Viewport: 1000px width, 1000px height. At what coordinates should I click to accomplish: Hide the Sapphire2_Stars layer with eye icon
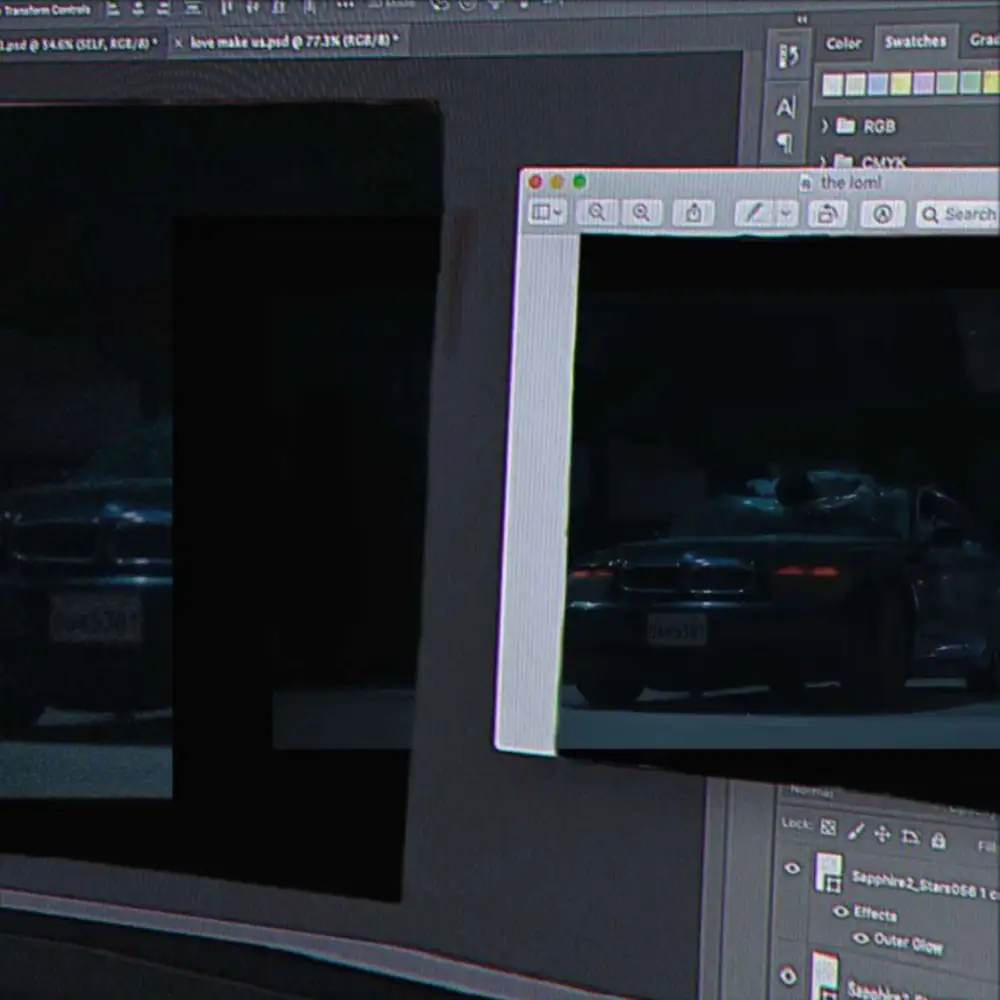[792, 868]
